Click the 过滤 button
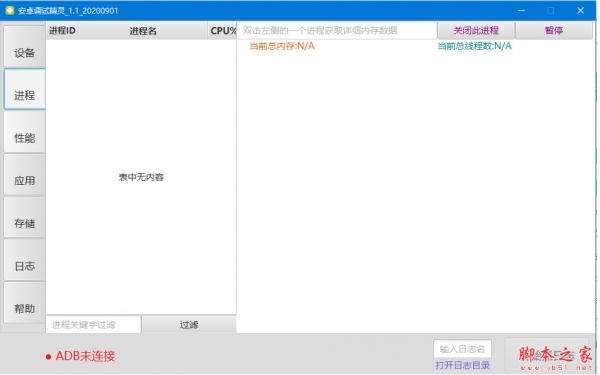 click(190, 325)
